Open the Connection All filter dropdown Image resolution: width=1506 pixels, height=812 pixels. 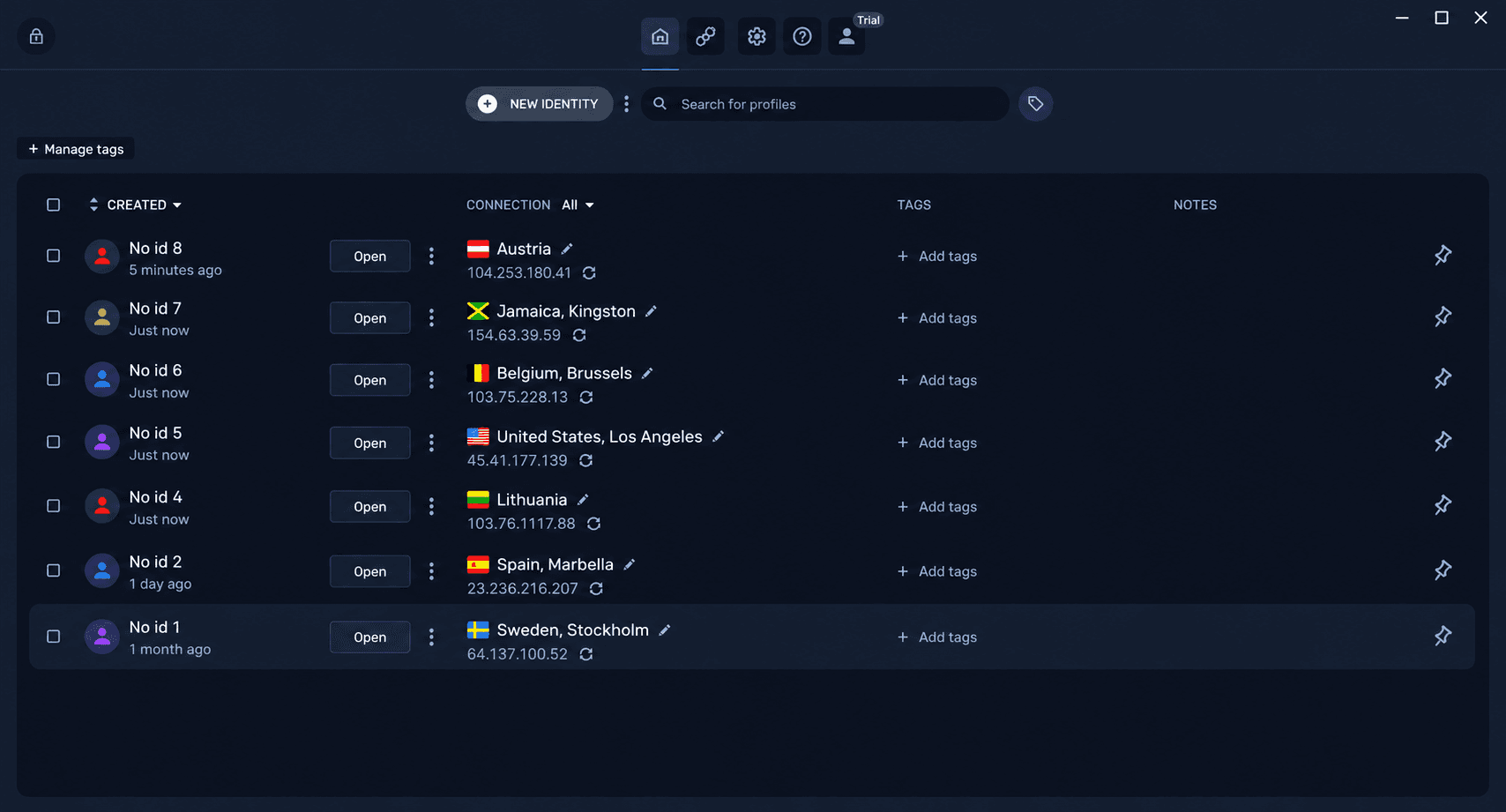578,205
